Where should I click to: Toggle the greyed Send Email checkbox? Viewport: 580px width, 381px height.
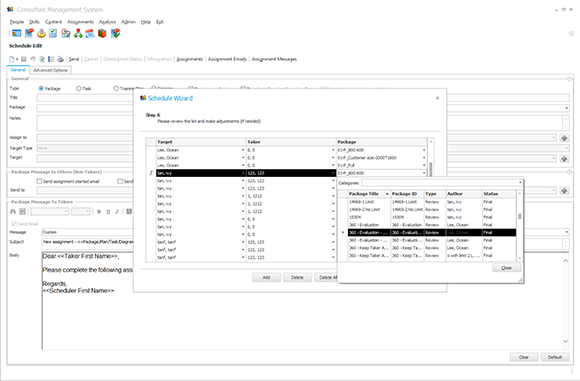click(x=14, y=224)
